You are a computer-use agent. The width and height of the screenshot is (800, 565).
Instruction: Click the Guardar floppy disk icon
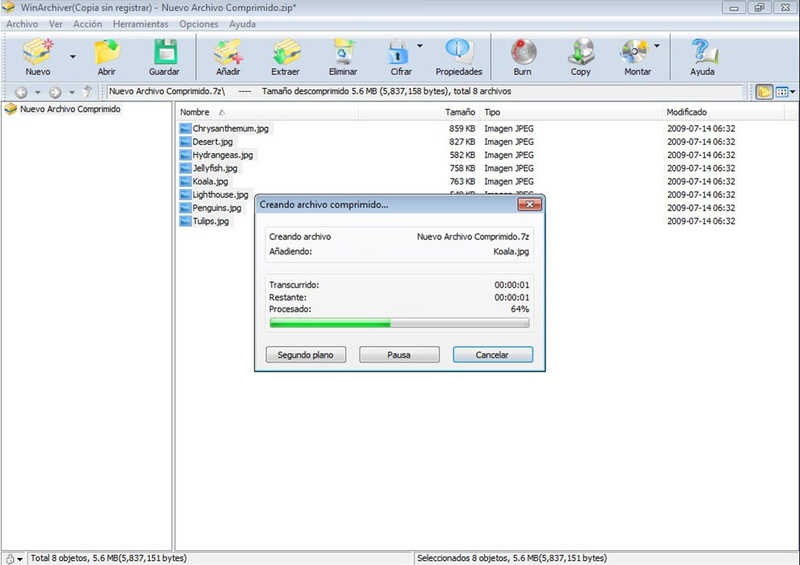(165, 52)
